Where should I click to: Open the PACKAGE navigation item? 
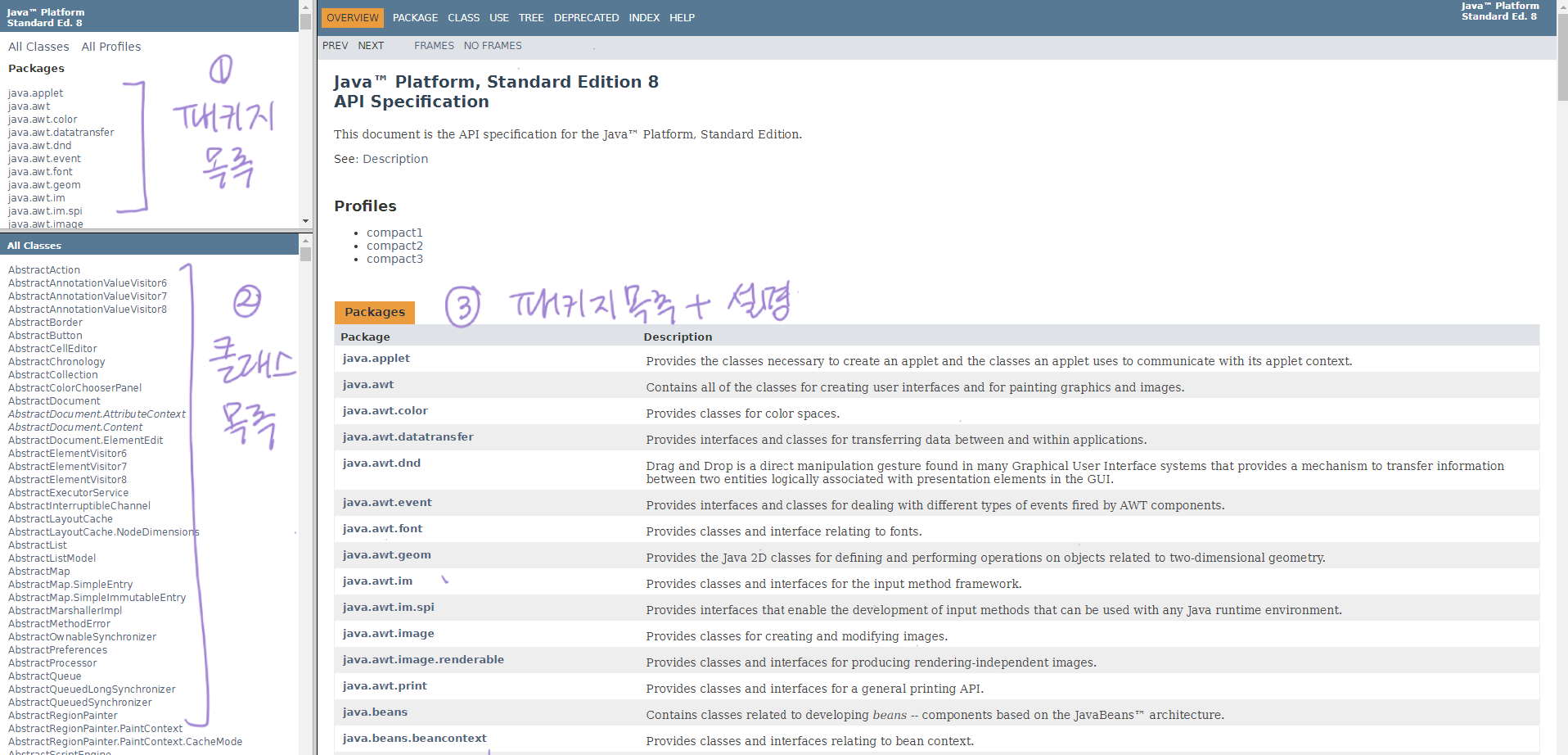tap(415, 18)
